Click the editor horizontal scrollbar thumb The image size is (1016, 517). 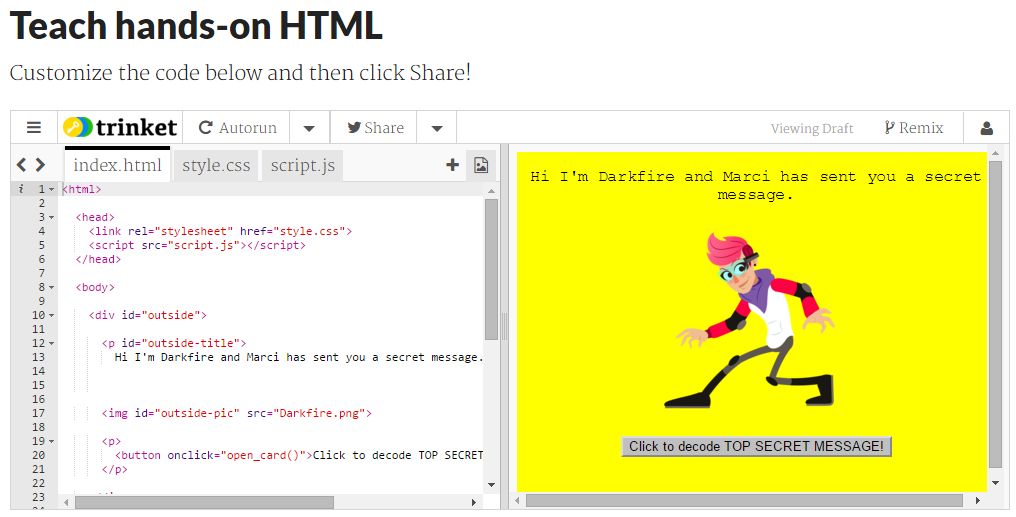pos(204,502)
